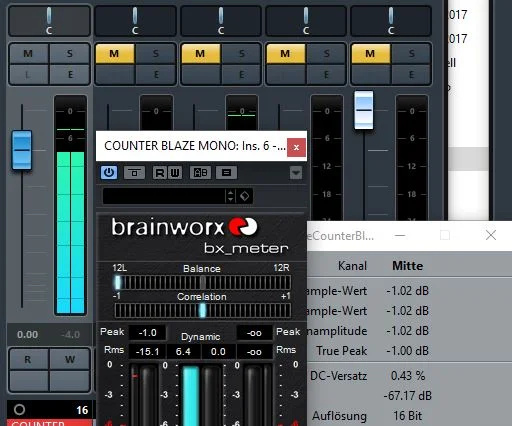Close the statistics window
Viewport: 512px width, 426px height.
point(491,235)
